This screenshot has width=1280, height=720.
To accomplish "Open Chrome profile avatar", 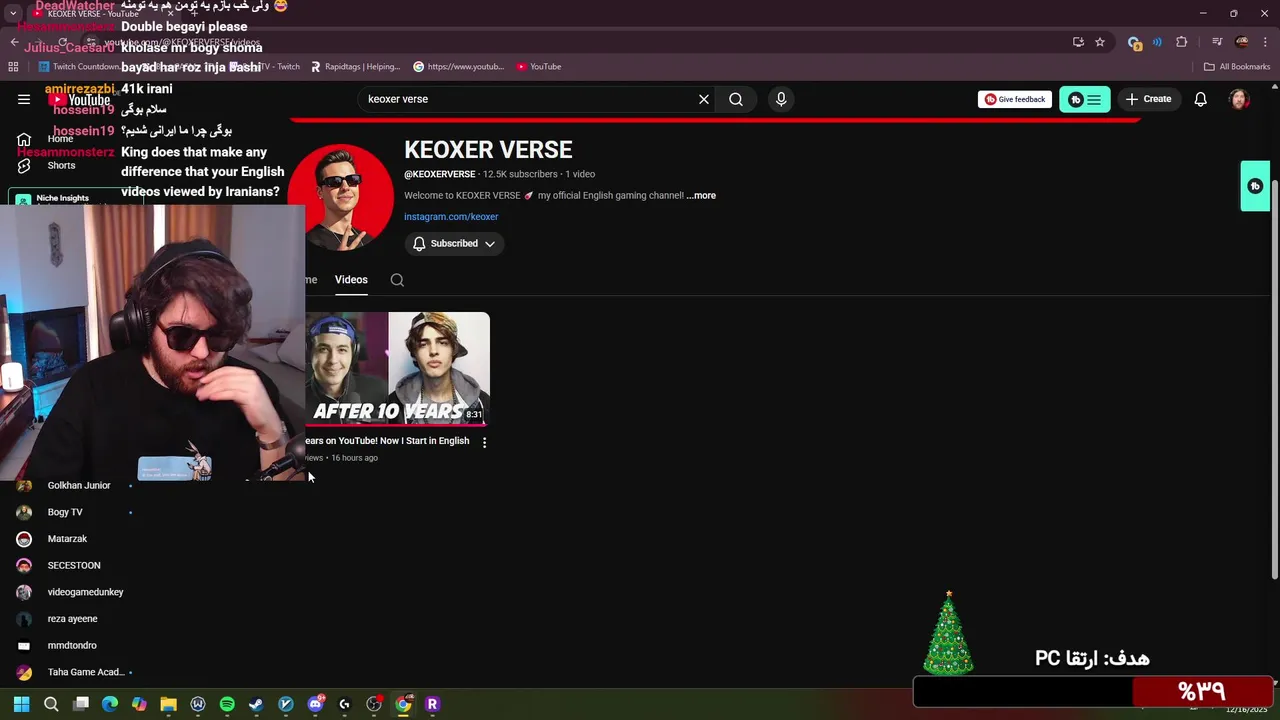I will pos(1242,42).
